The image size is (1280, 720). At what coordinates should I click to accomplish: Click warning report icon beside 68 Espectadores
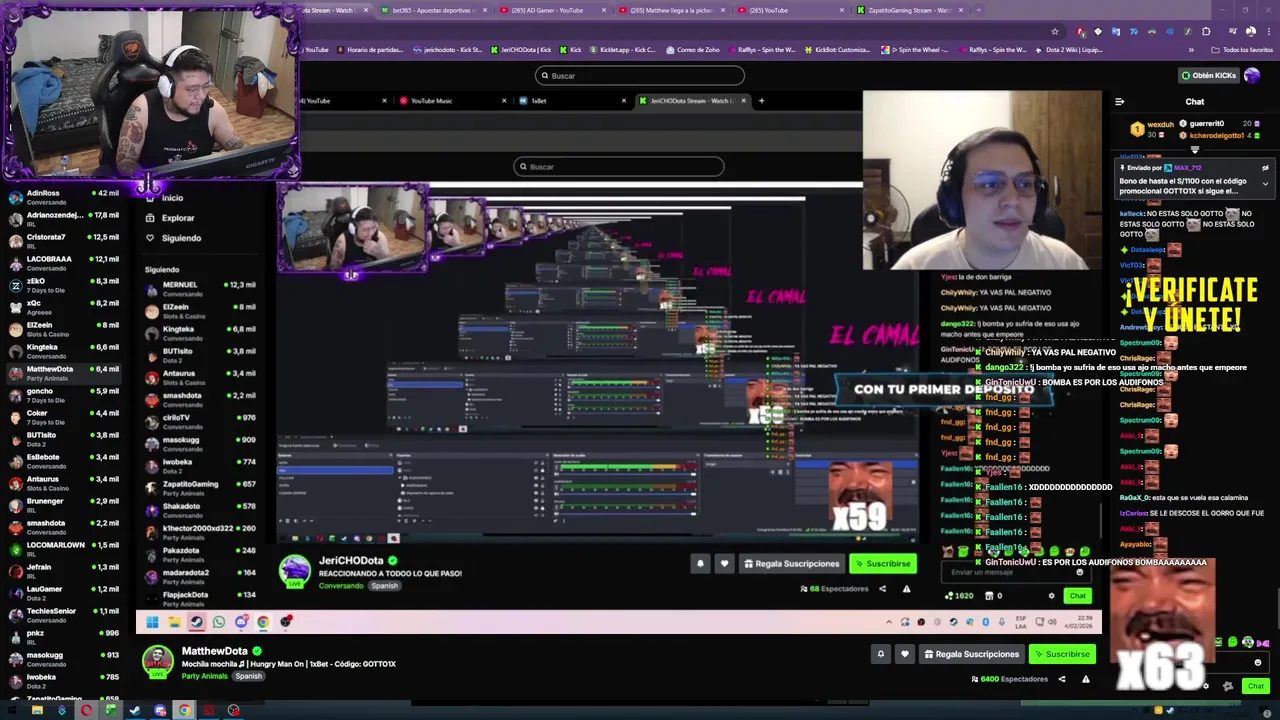pyautogui.click(x=906, y=589)
